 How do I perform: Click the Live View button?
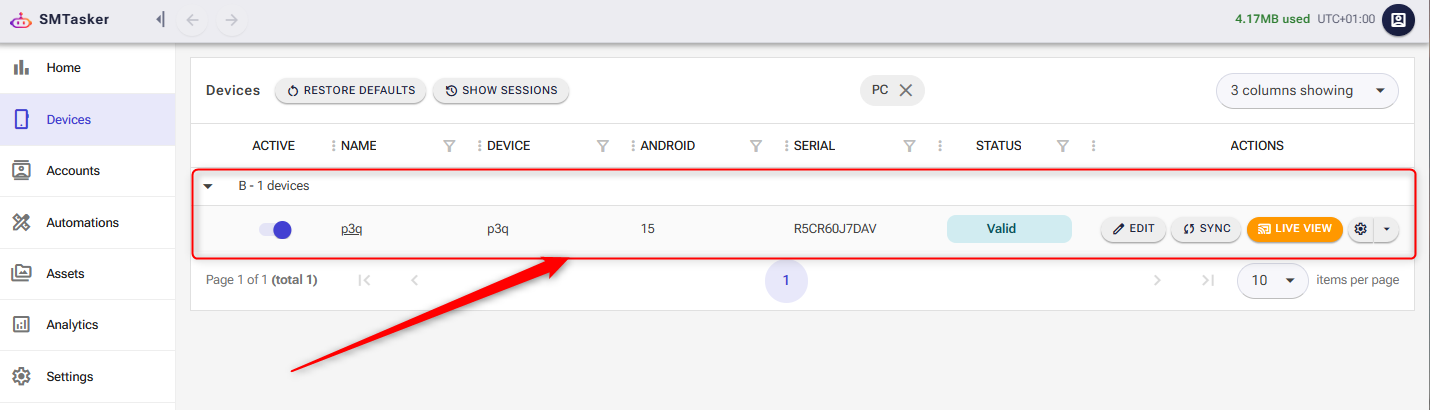[1294, 229]
